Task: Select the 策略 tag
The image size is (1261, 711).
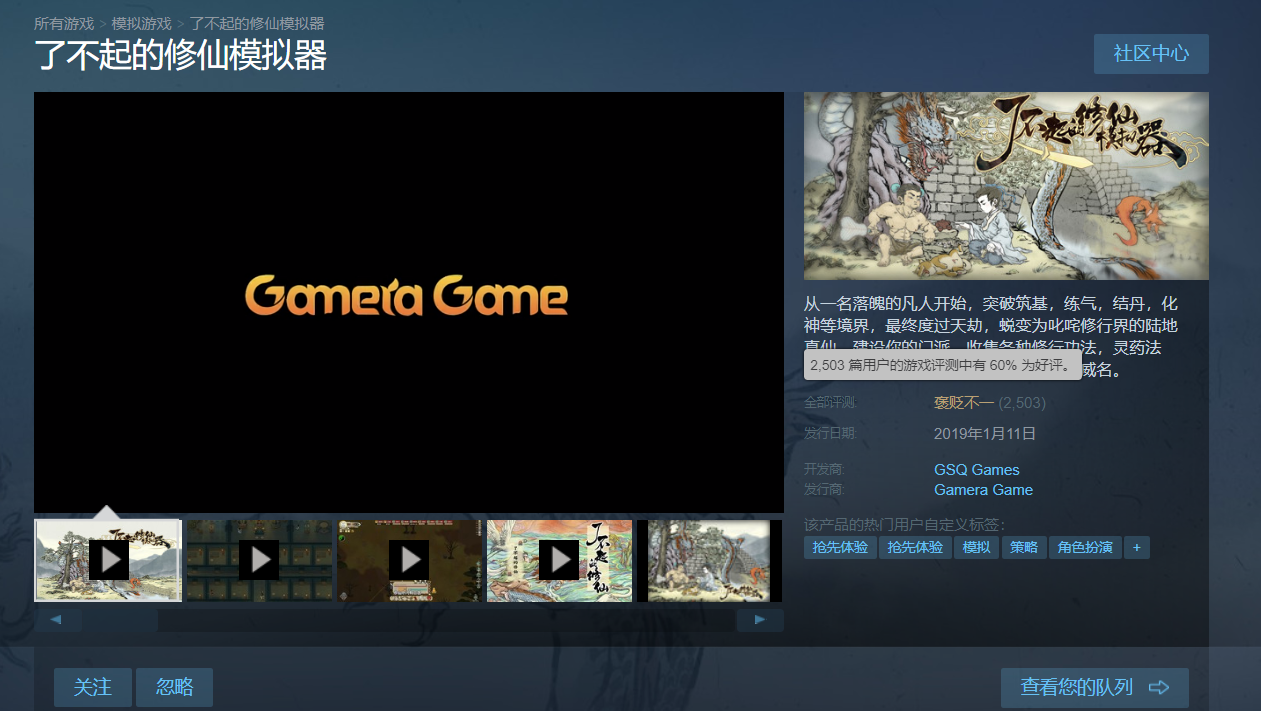Action: pos(1024,548)
